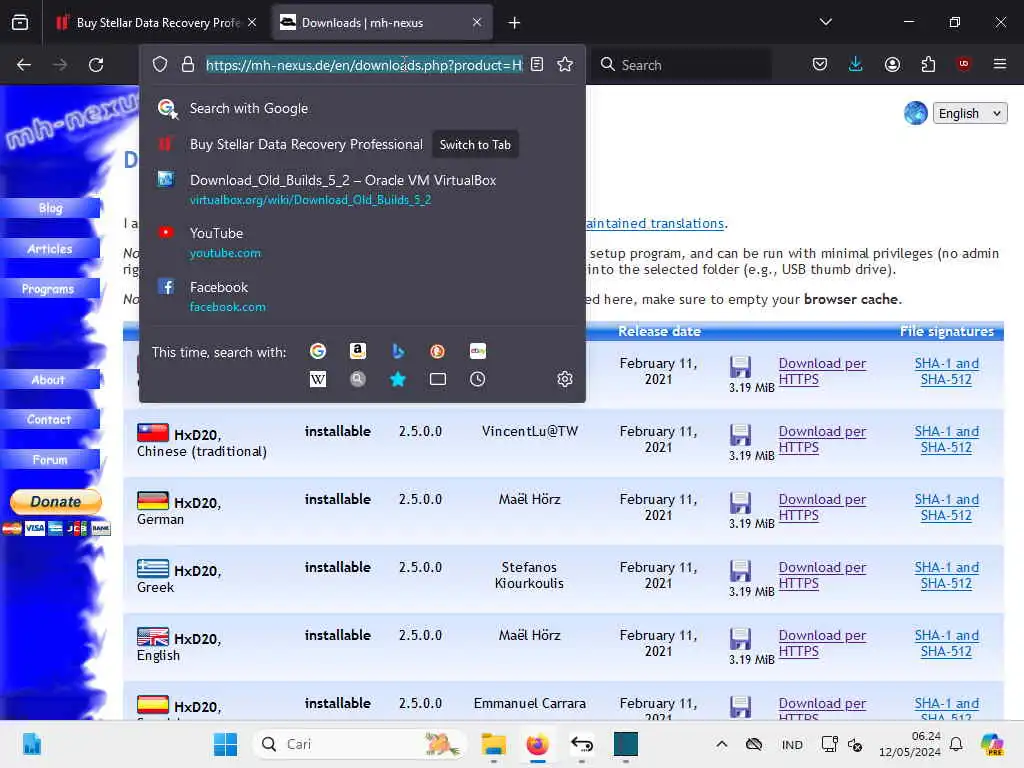Search this time with Google icon
1024x768 pixels.
tap(318, 351)
